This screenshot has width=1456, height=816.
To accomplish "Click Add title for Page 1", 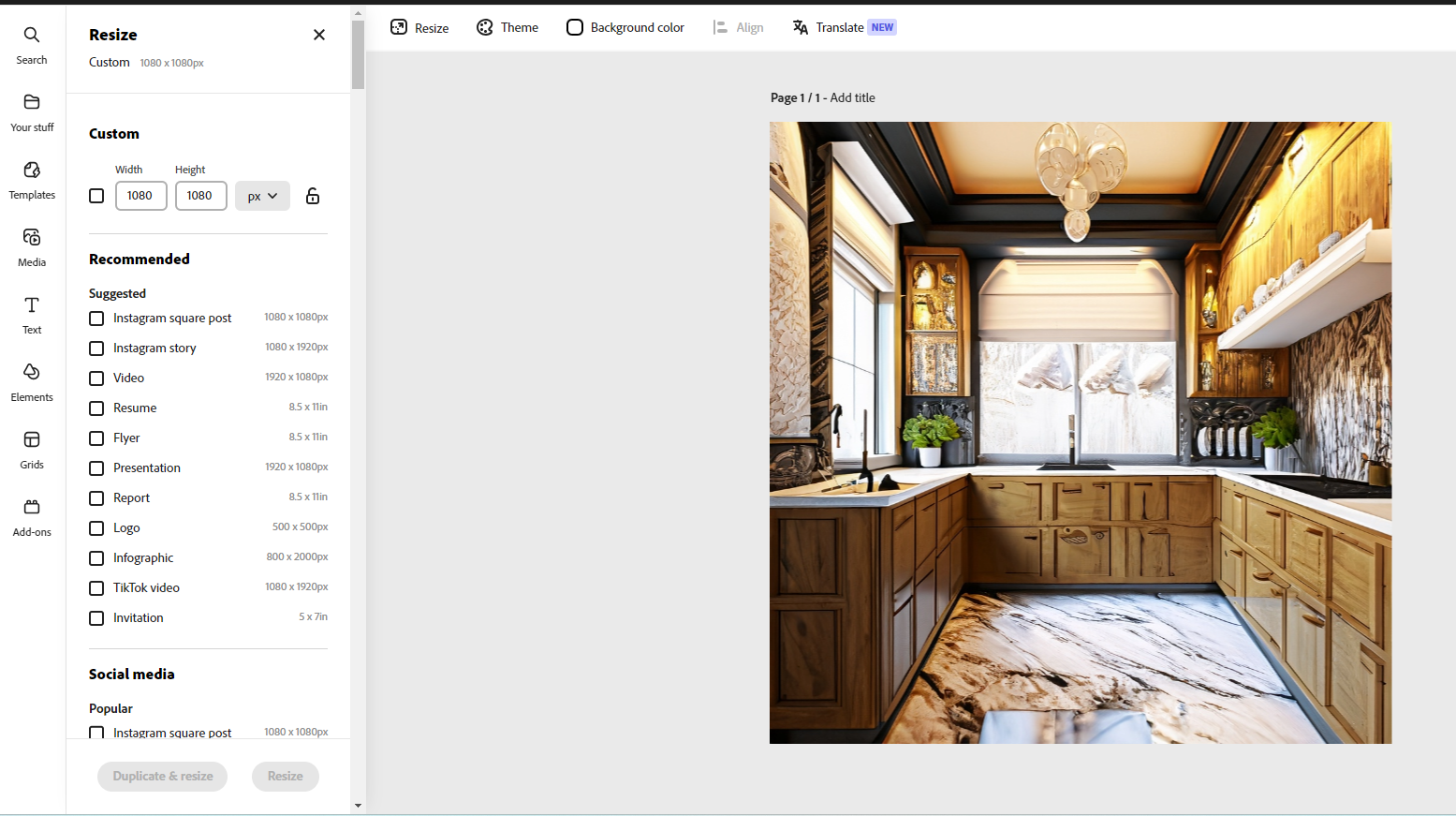I will [852, 97].
